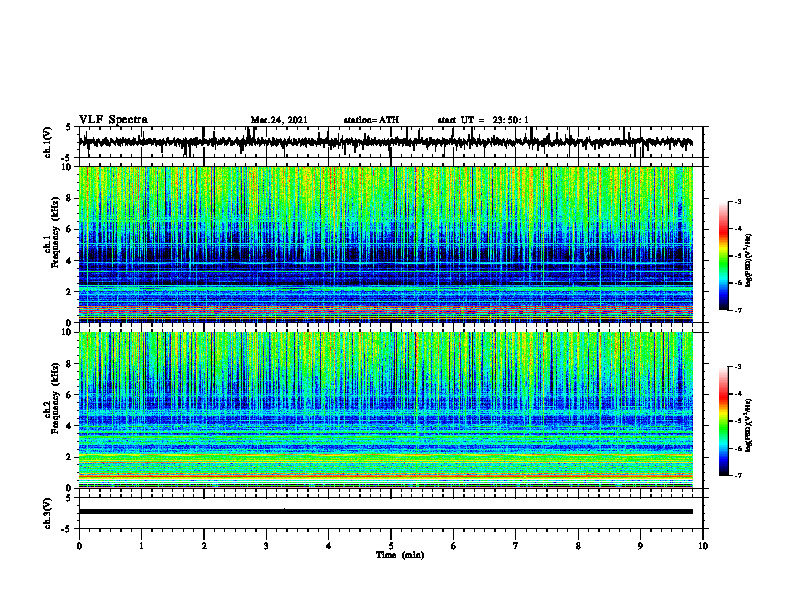Click the '6' kHz tick of ch.2 spectrogram
Viewport: 792px width, 612px height.
tap(71, 395)
